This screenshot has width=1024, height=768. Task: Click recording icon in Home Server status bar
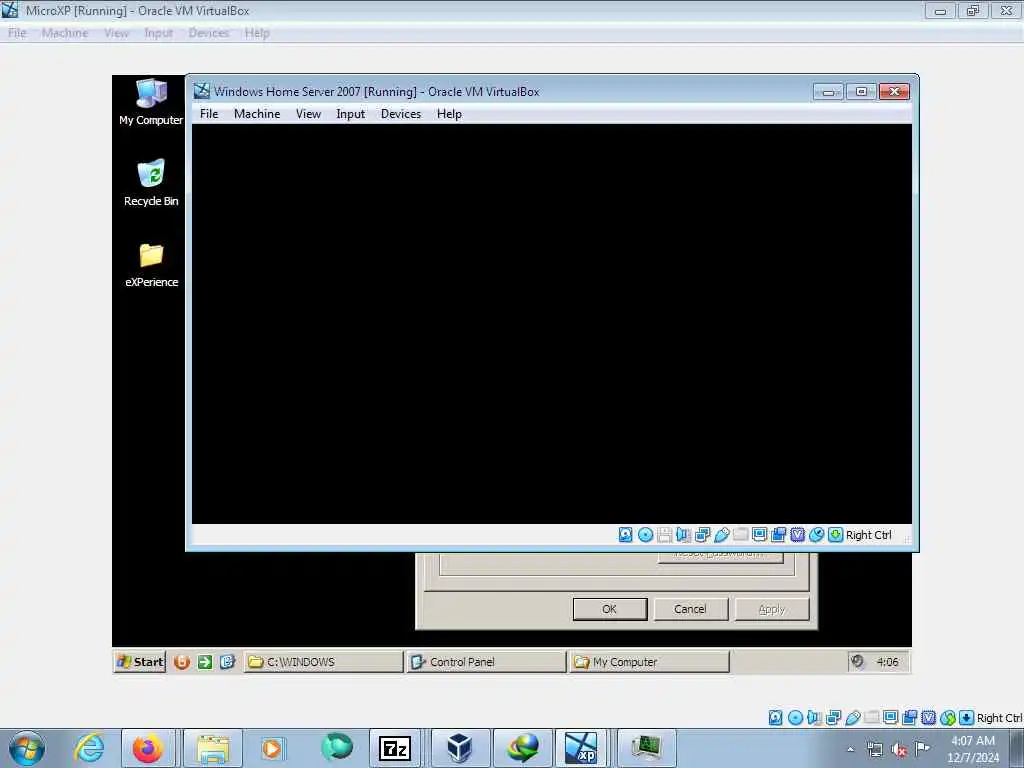(778, 535)
